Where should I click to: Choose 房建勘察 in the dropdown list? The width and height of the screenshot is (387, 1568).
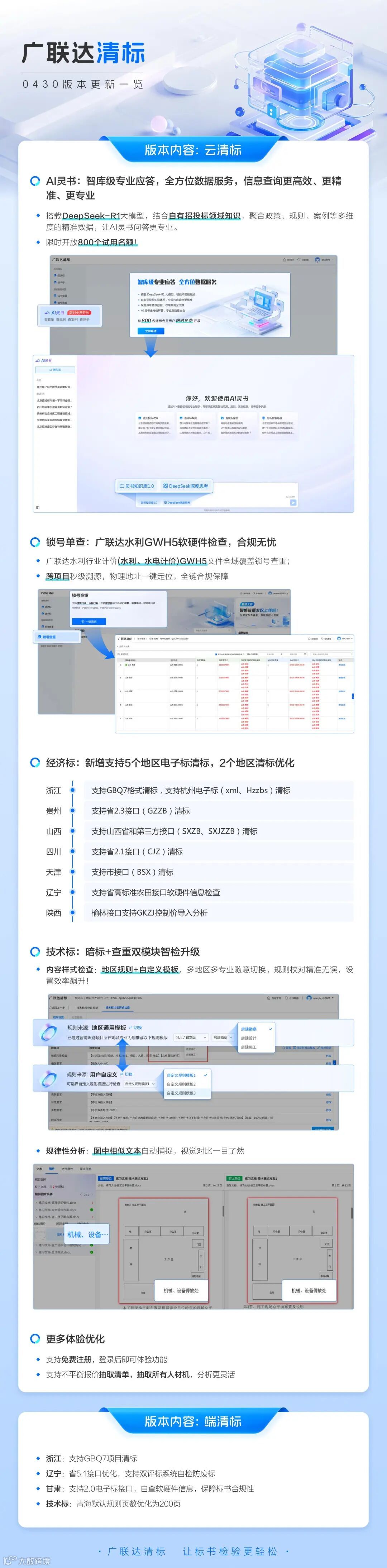(255, 1029)
